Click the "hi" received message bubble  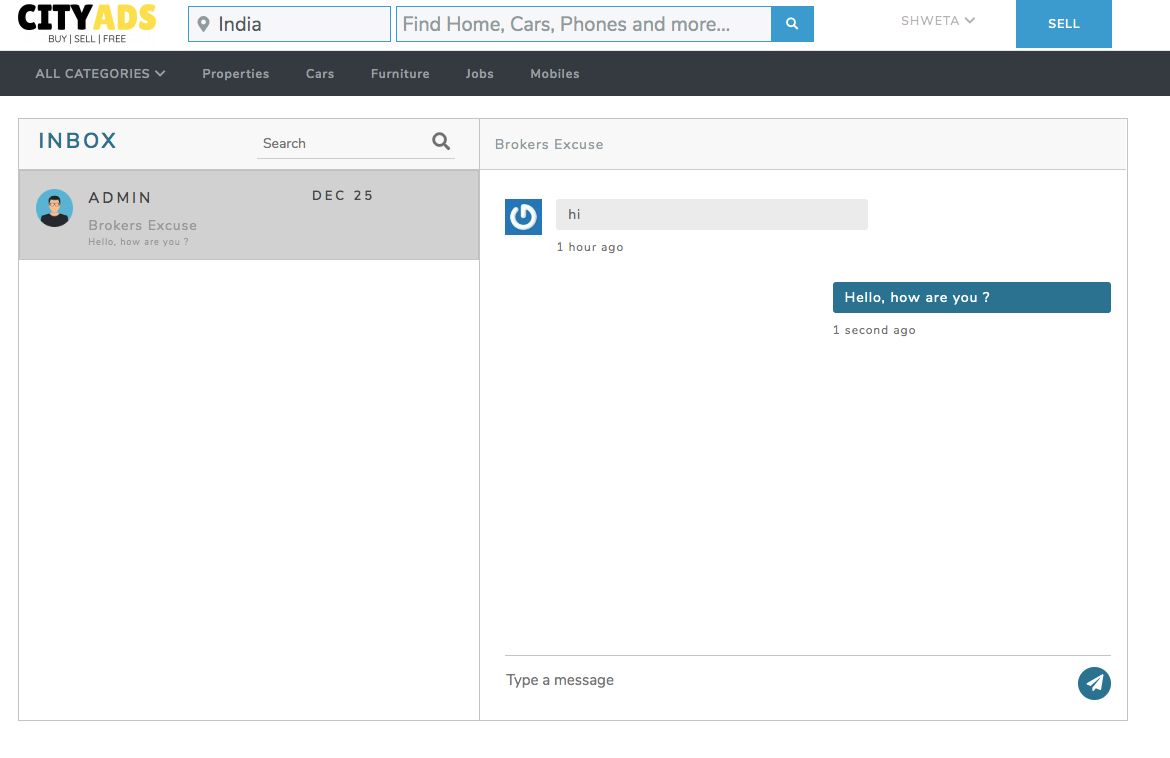tap(712, 214)
